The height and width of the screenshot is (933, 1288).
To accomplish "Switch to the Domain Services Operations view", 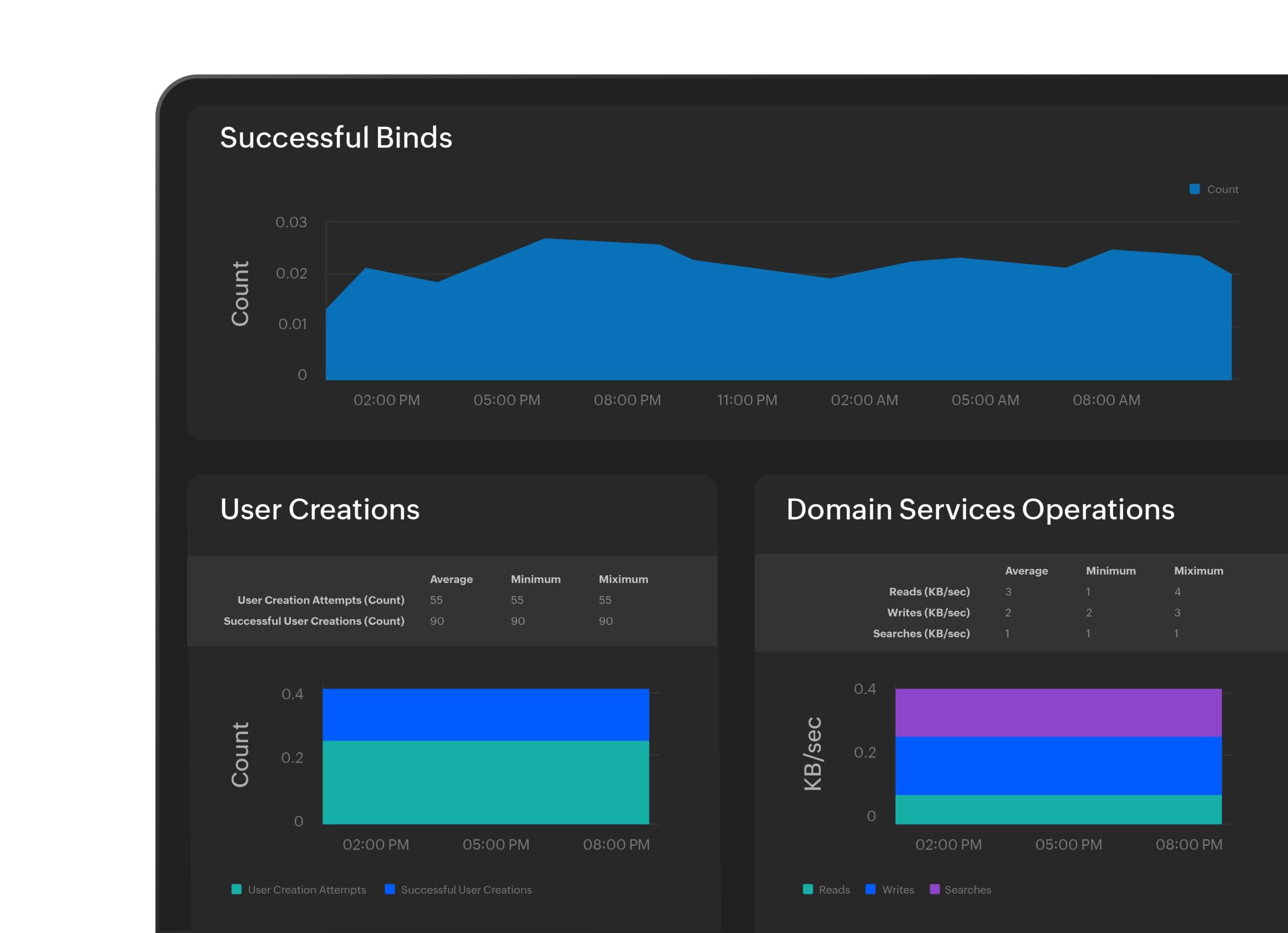I will coord(981,510).
